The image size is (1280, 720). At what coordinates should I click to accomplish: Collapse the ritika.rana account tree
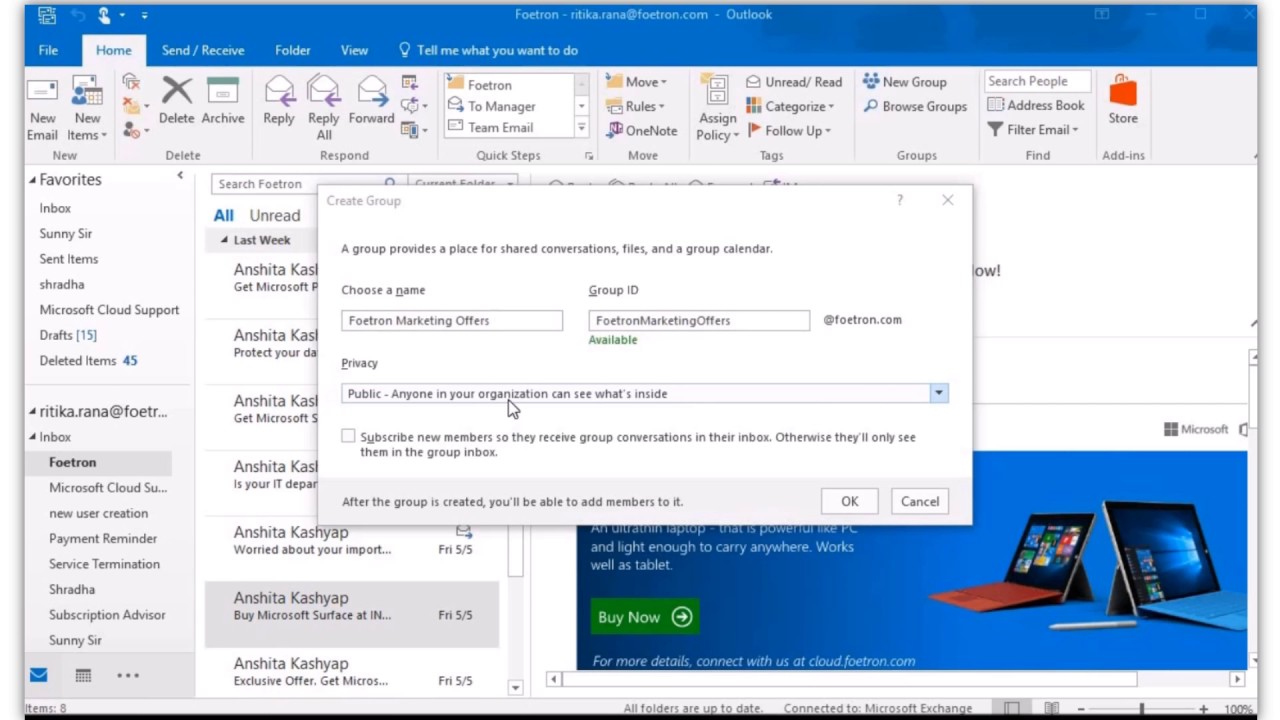click(x=32, y=411)
